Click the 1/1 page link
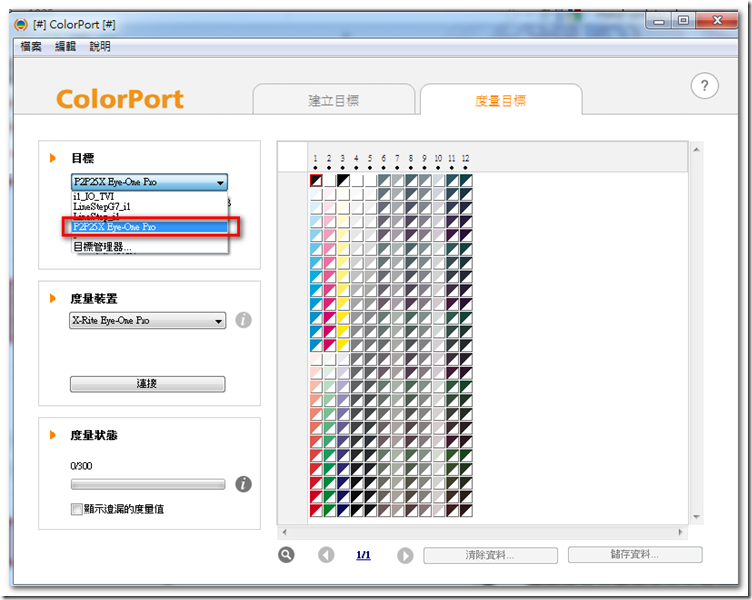 tap(363, 555)
